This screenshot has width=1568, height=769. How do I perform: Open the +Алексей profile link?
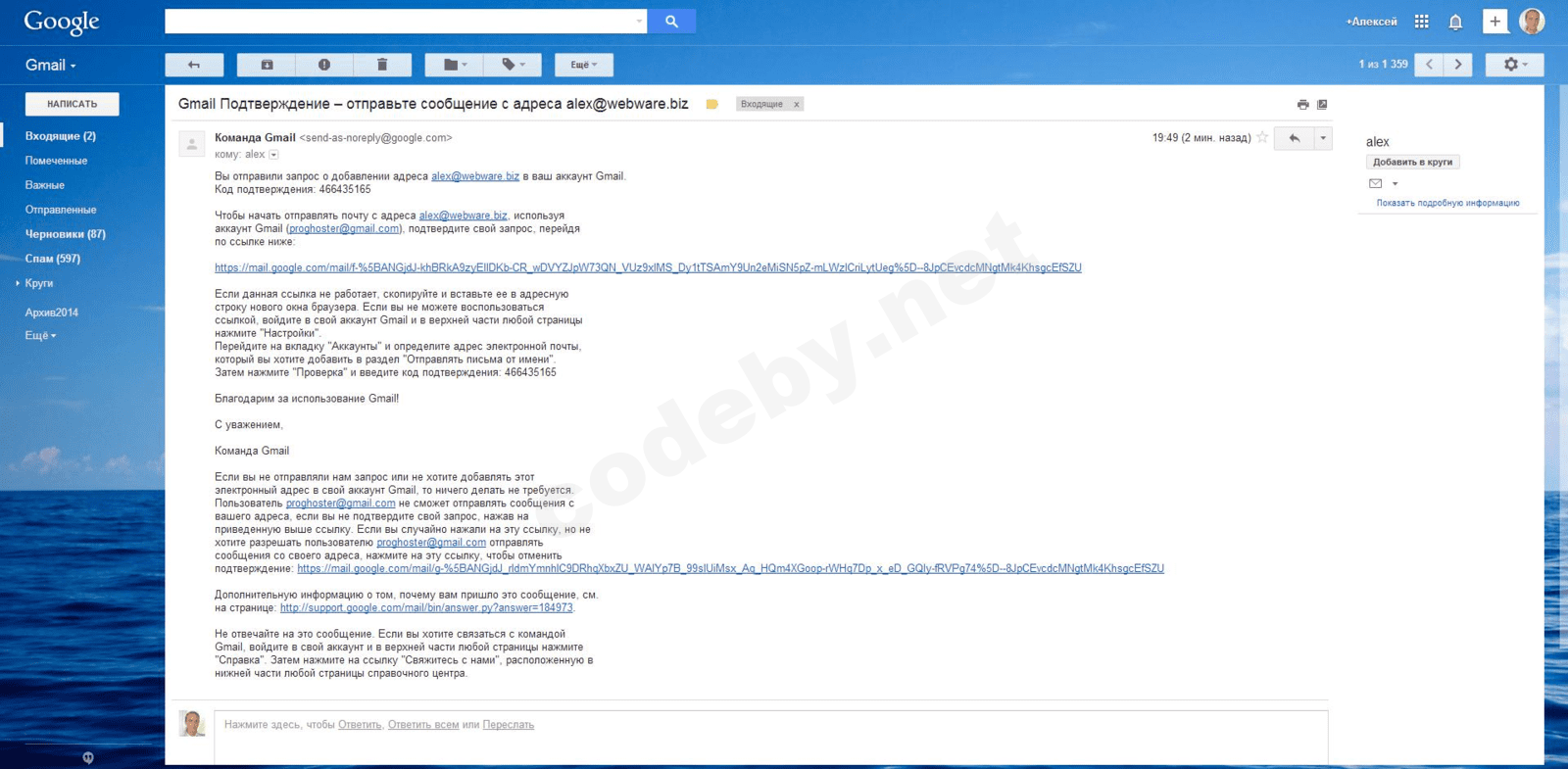tap(1371, 22)
